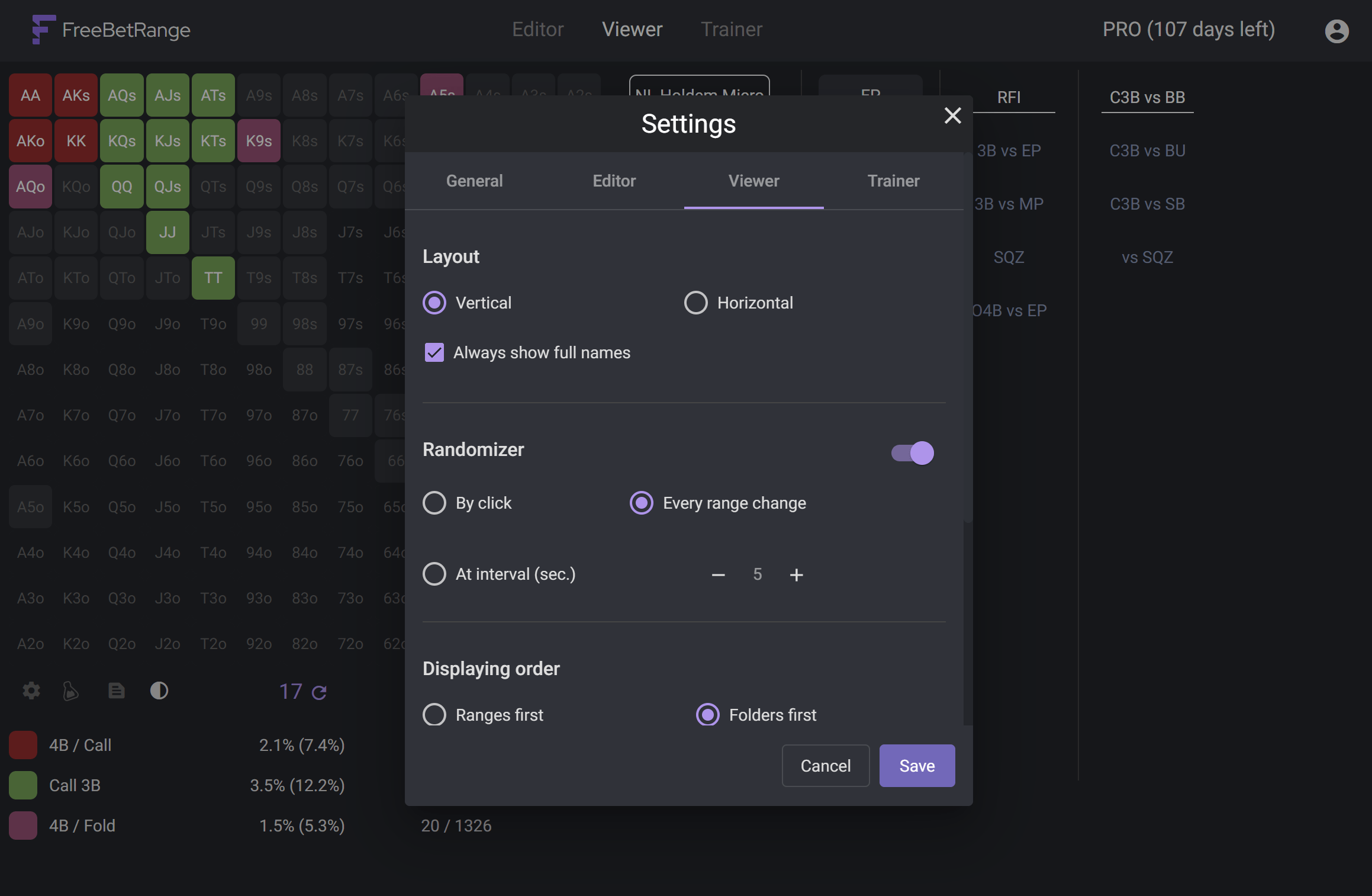The image size is (1372, 896).
Task: Uncheck Always show full names
Action: click(434, 352)
